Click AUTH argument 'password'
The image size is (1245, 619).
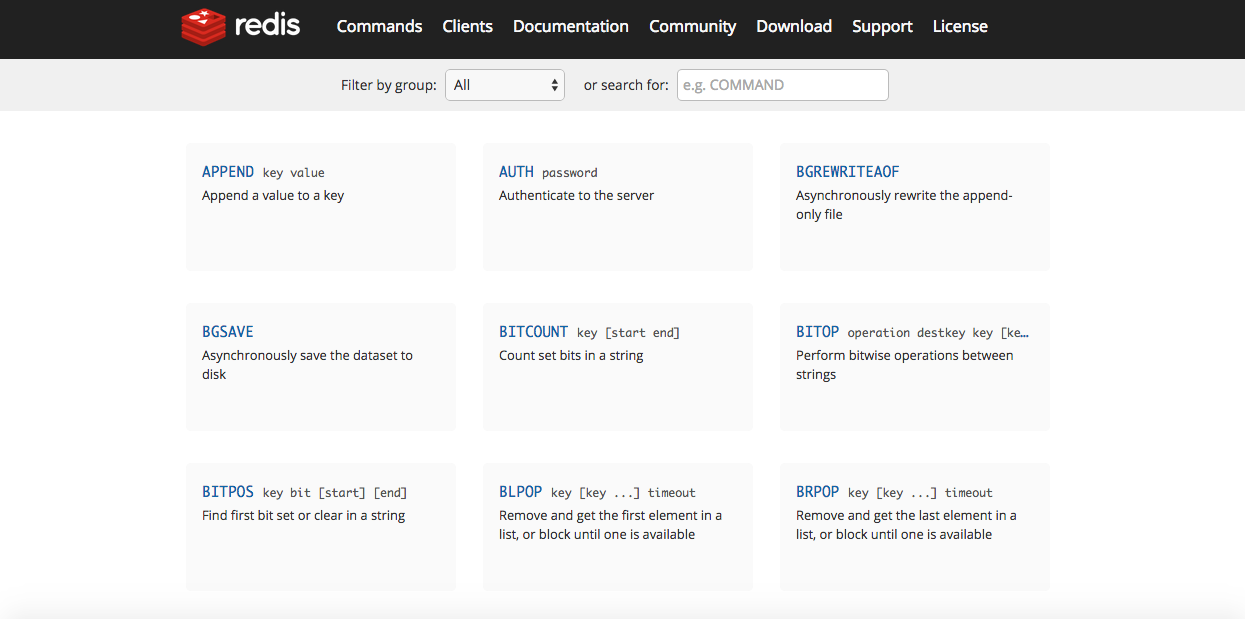pyautogui.click(x=570, y=173)
